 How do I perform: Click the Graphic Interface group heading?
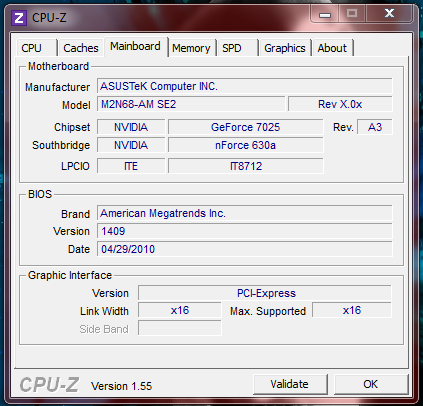pyautogui.click(x=70, y=275)
